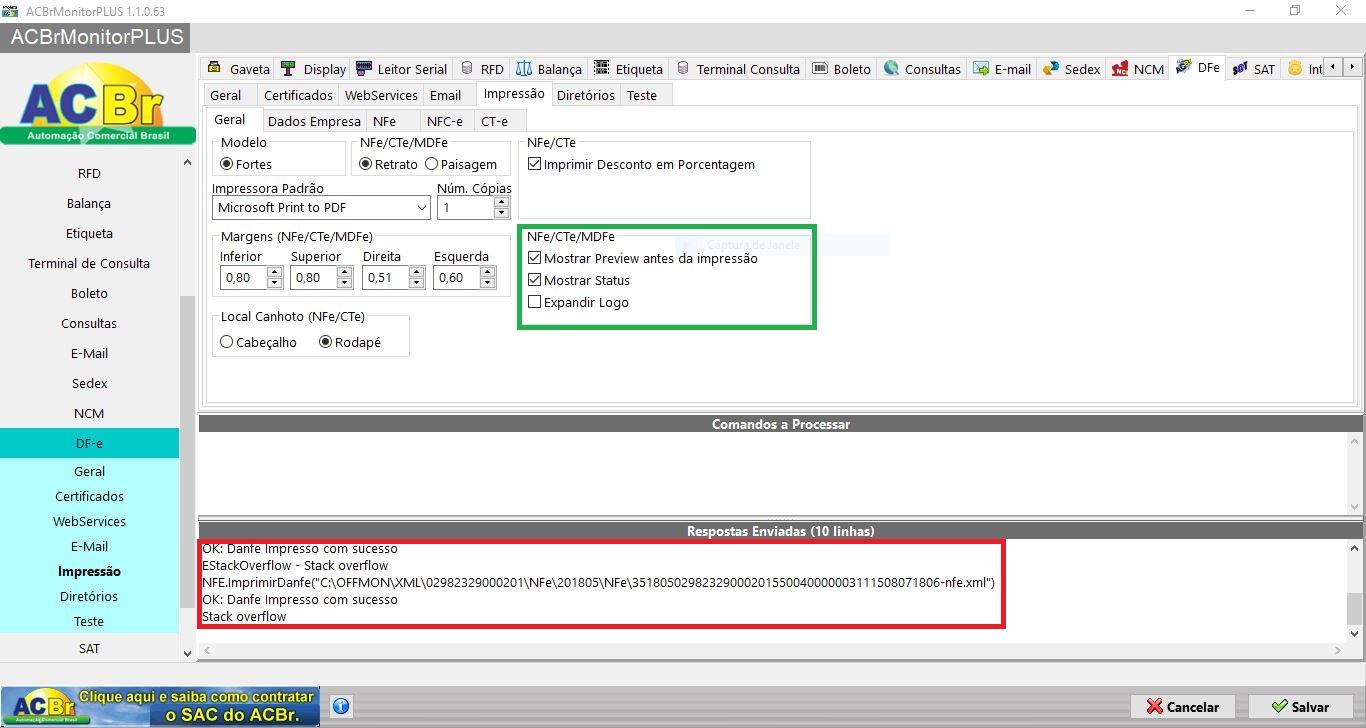
Task: Click the Balança scale icon
Action: coord(524,68)
